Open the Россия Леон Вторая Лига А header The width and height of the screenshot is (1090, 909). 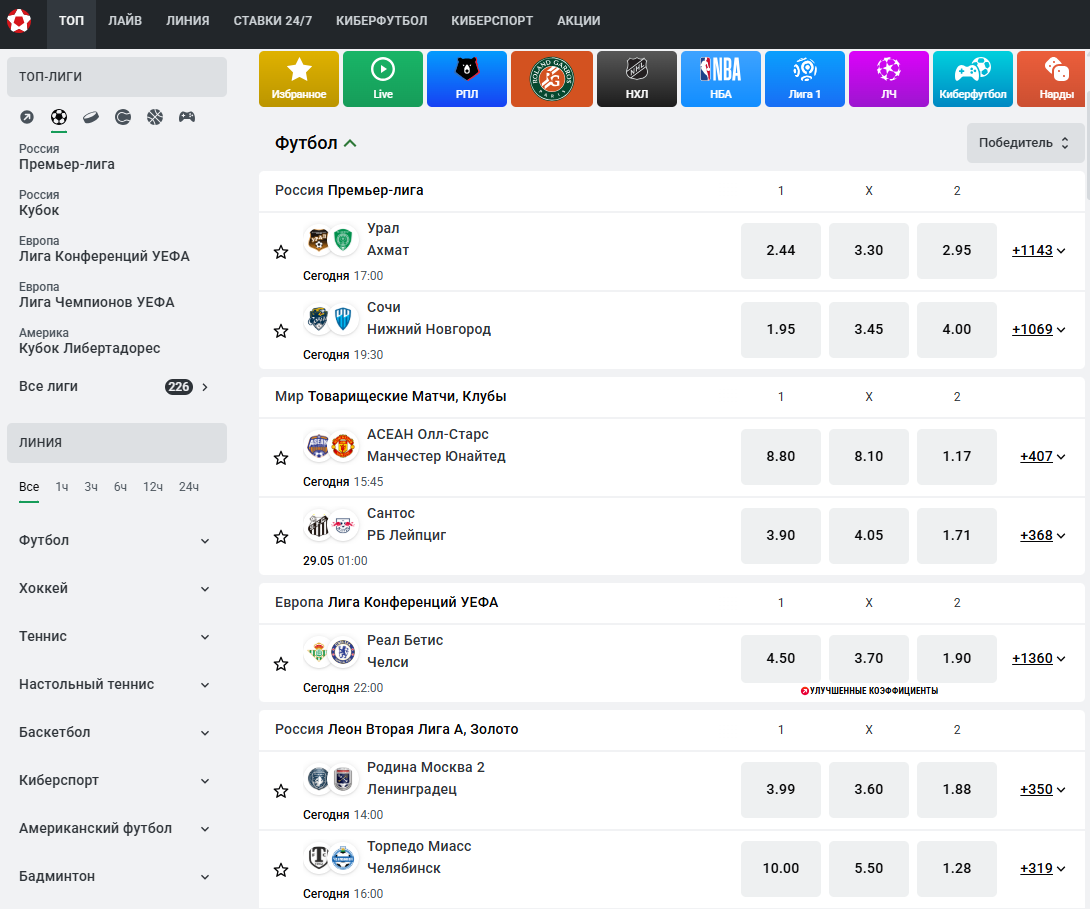tap(396, 729)
